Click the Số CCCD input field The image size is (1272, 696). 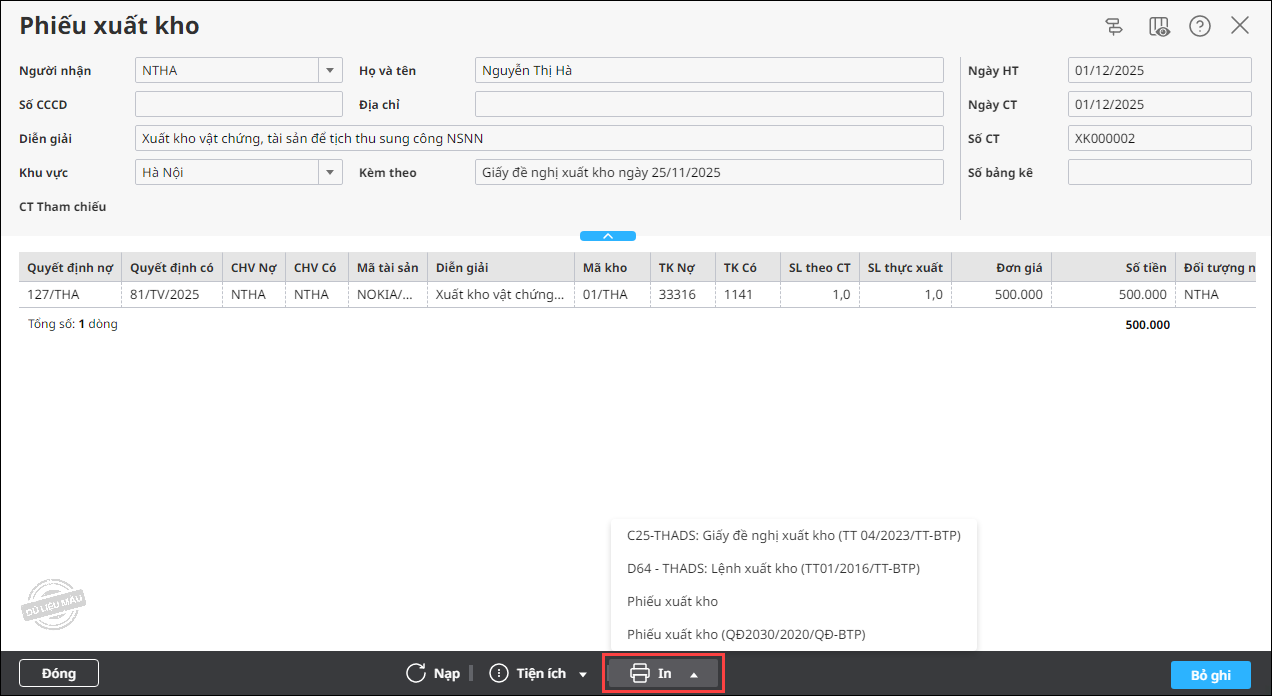click(x=239, y=104)
